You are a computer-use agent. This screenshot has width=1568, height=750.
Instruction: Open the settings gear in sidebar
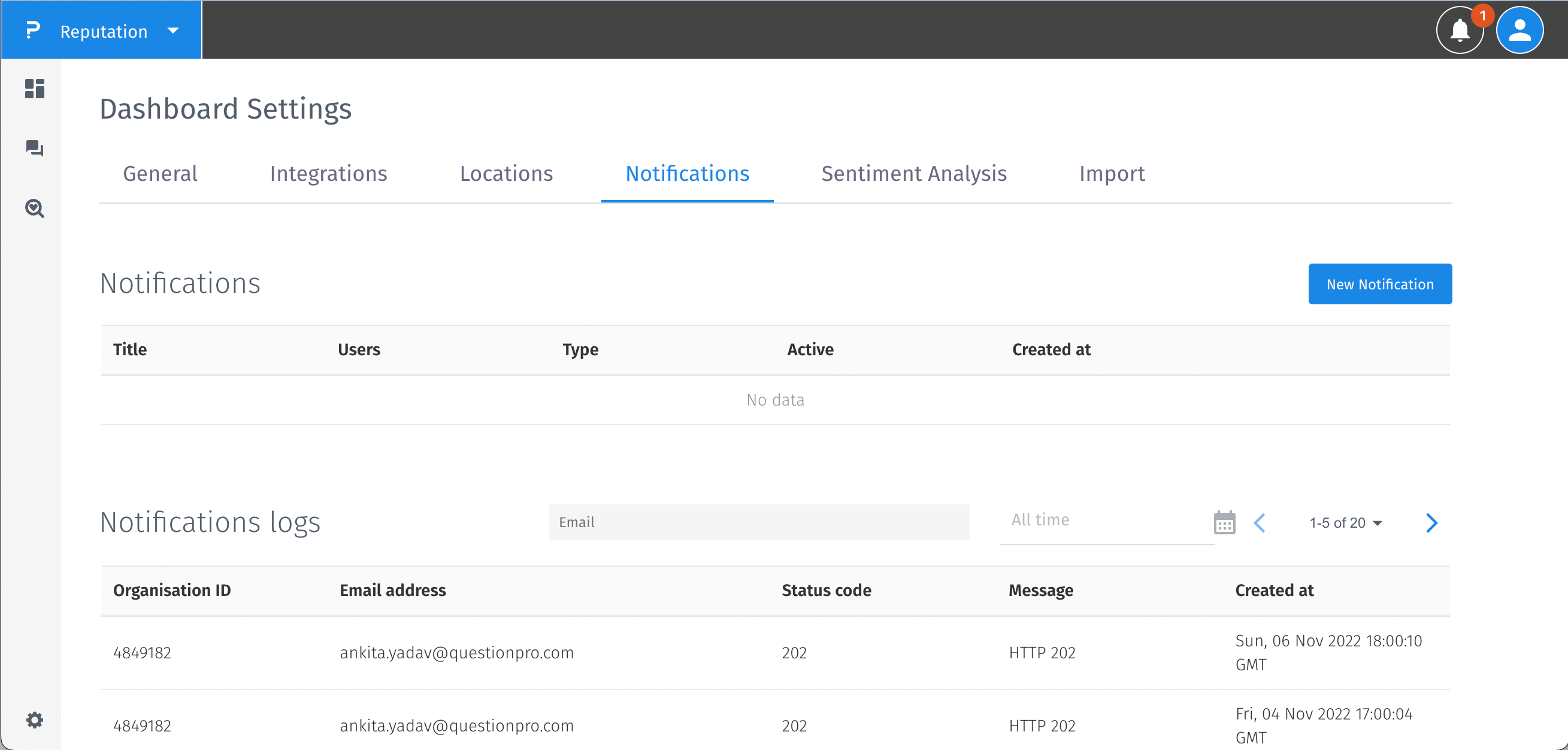pyautogui.click(x=35, y=720)
